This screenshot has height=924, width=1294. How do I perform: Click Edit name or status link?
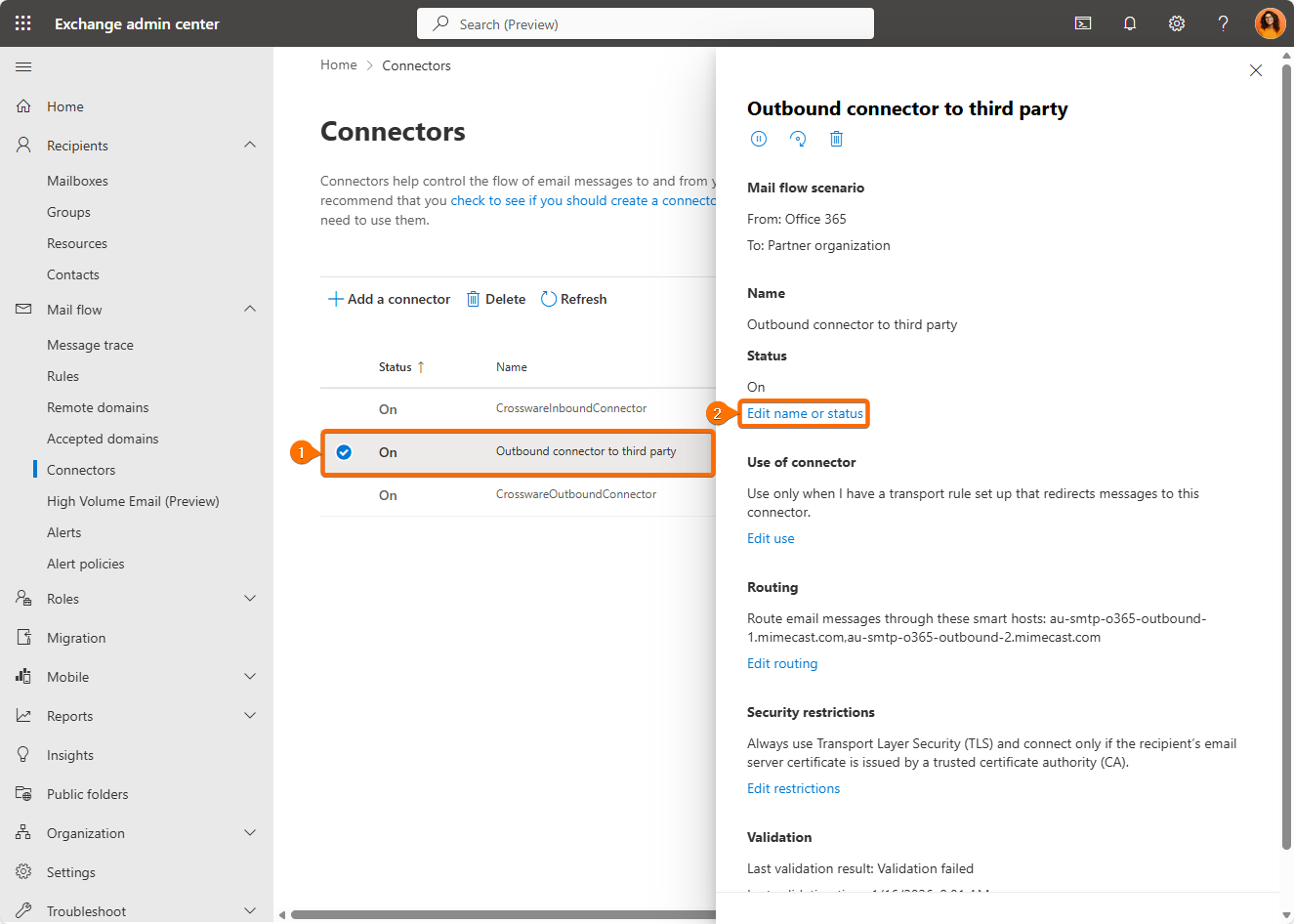coord(805,414)
